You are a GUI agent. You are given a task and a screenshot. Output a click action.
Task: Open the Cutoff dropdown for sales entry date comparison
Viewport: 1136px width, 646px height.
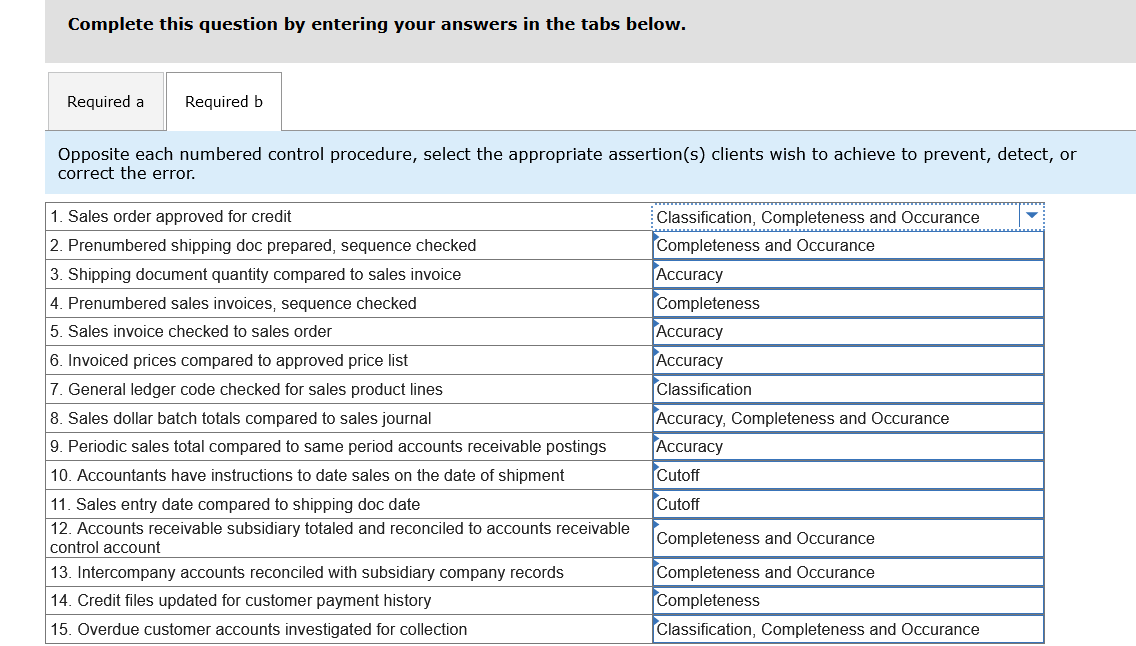848,504
